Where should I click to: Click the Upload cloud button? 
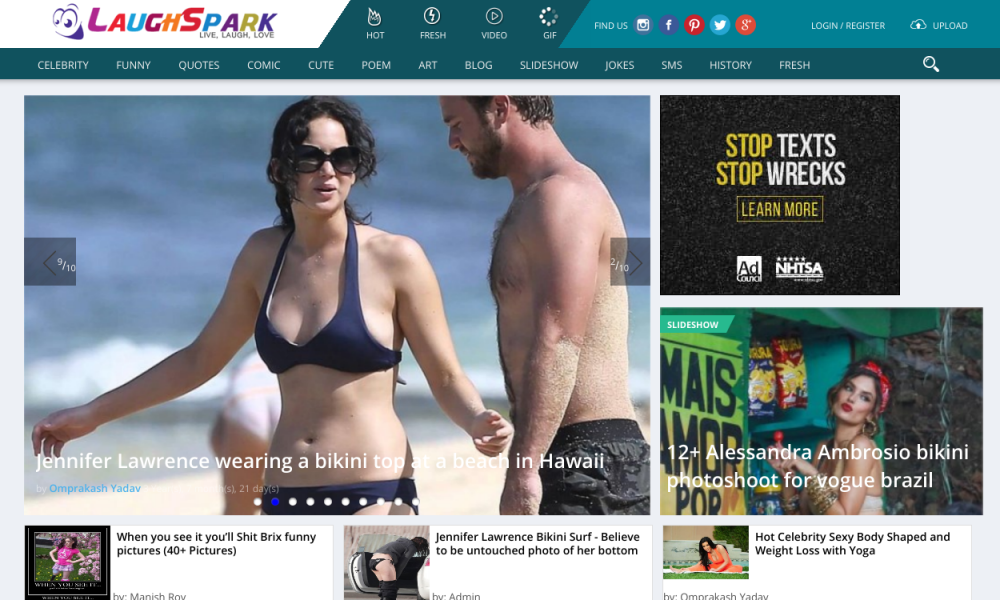click(938, 26)
